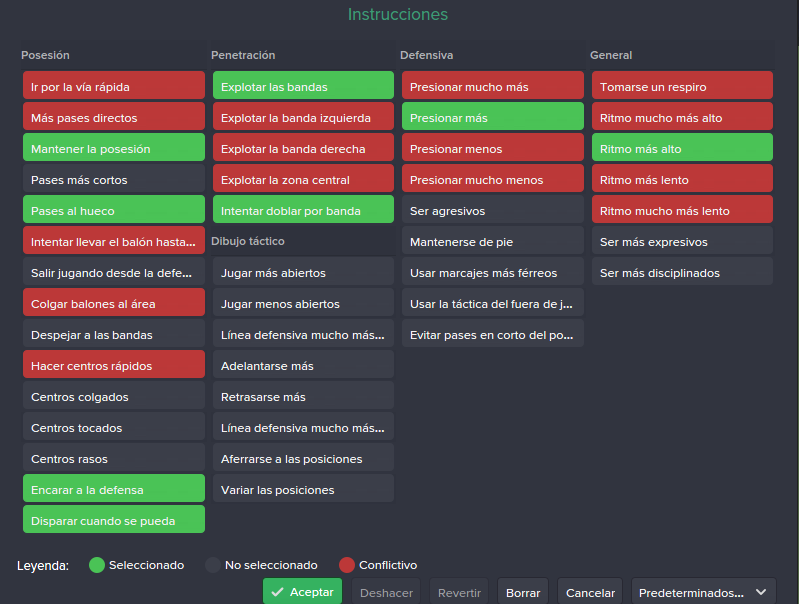Viewport: 799px width, 604px height.
Task: Disable Ritmo más alto
Action: point(682,149)
